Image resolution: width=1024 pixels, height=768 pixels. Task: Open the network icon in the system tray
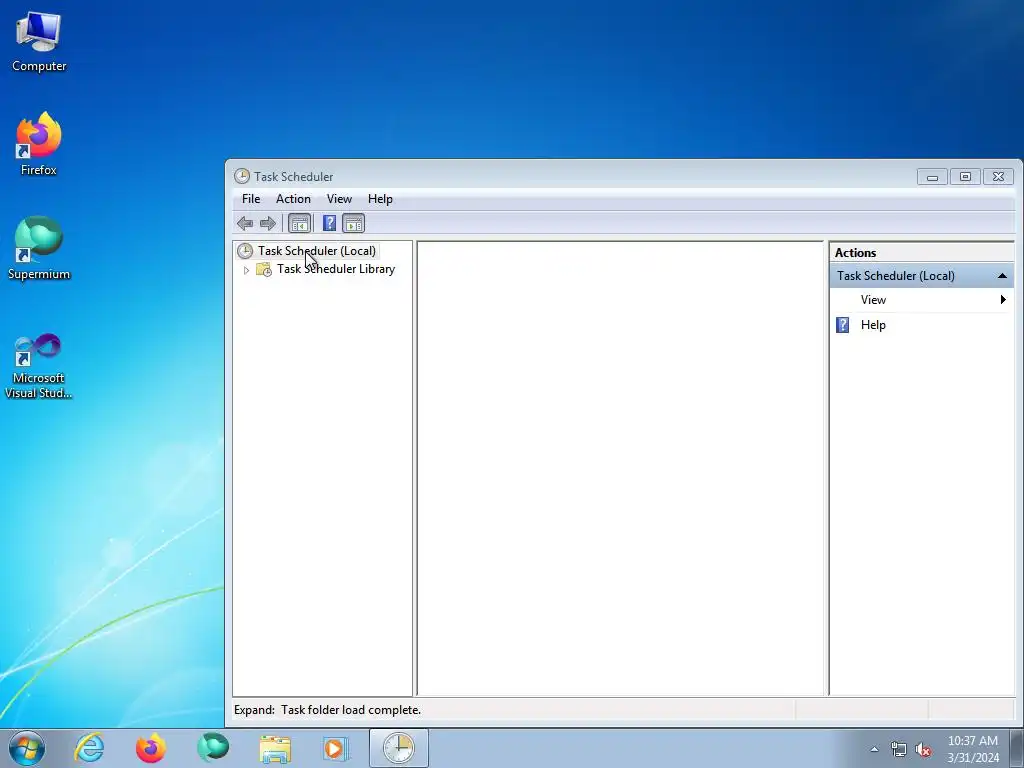click(899, 750)
